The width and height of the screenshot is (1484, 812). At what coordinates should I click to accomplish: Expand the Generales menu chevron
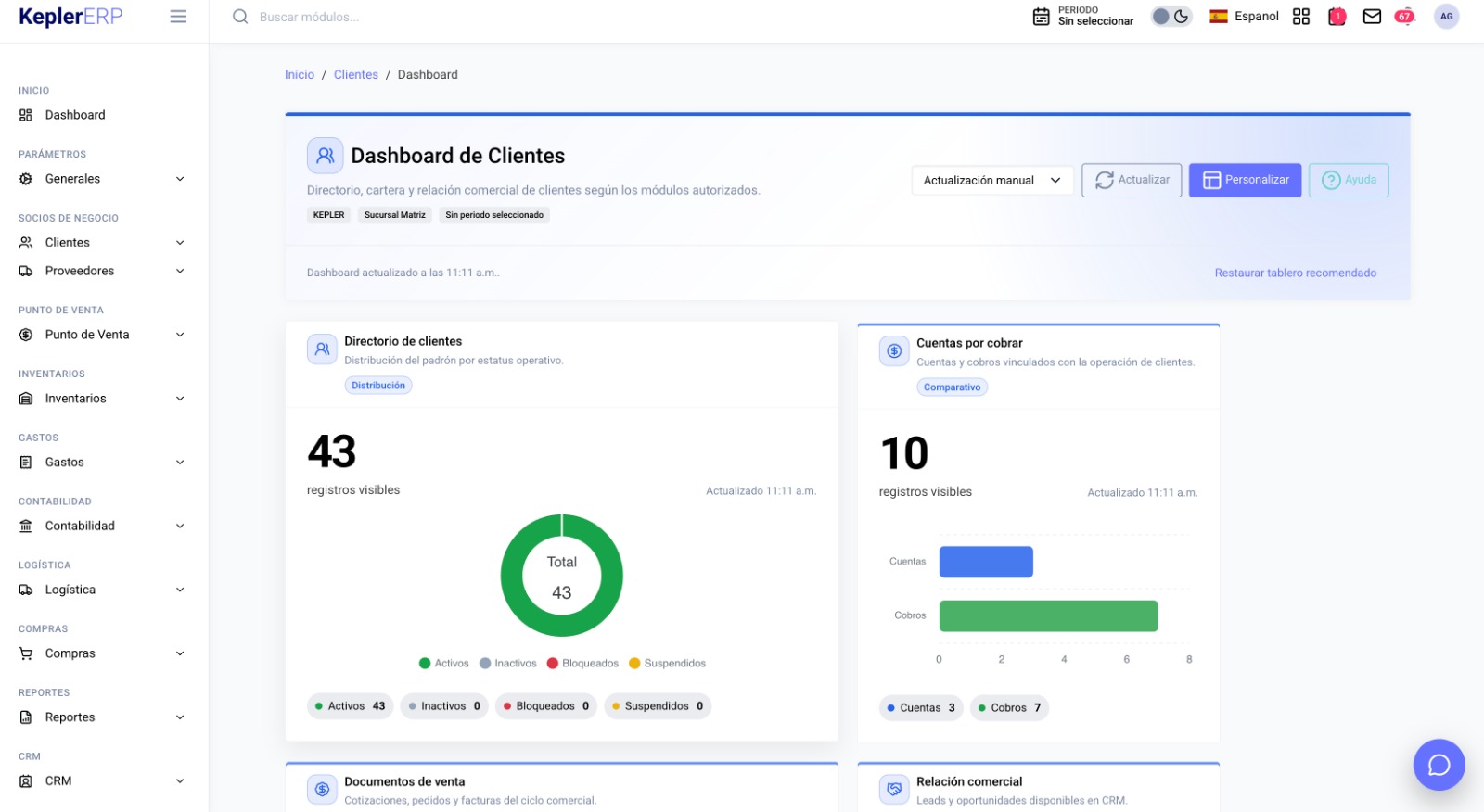pos(180,179)
